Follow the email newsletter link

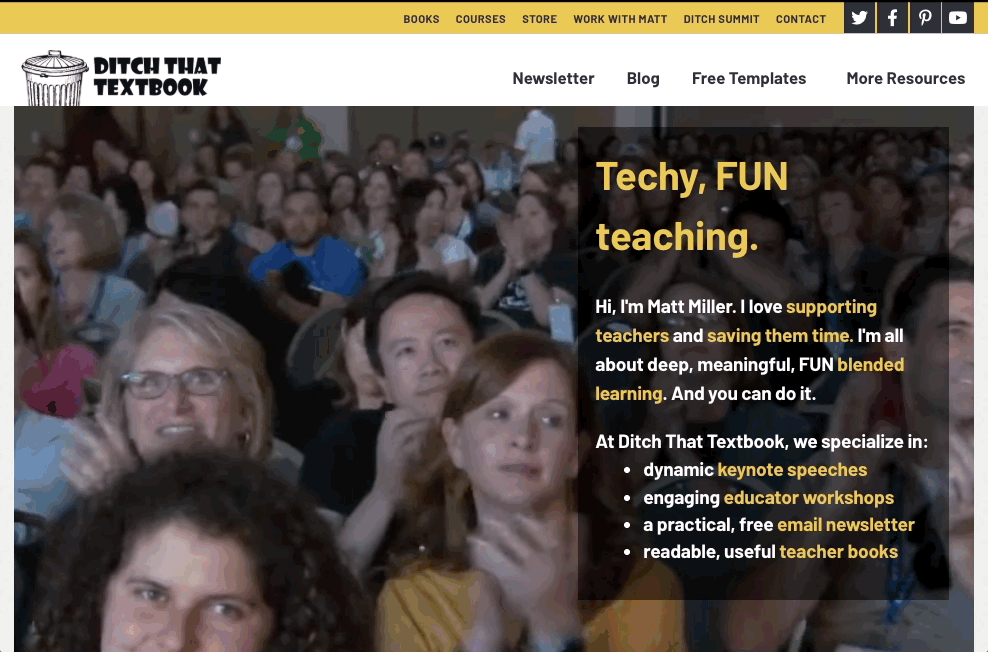846,525
